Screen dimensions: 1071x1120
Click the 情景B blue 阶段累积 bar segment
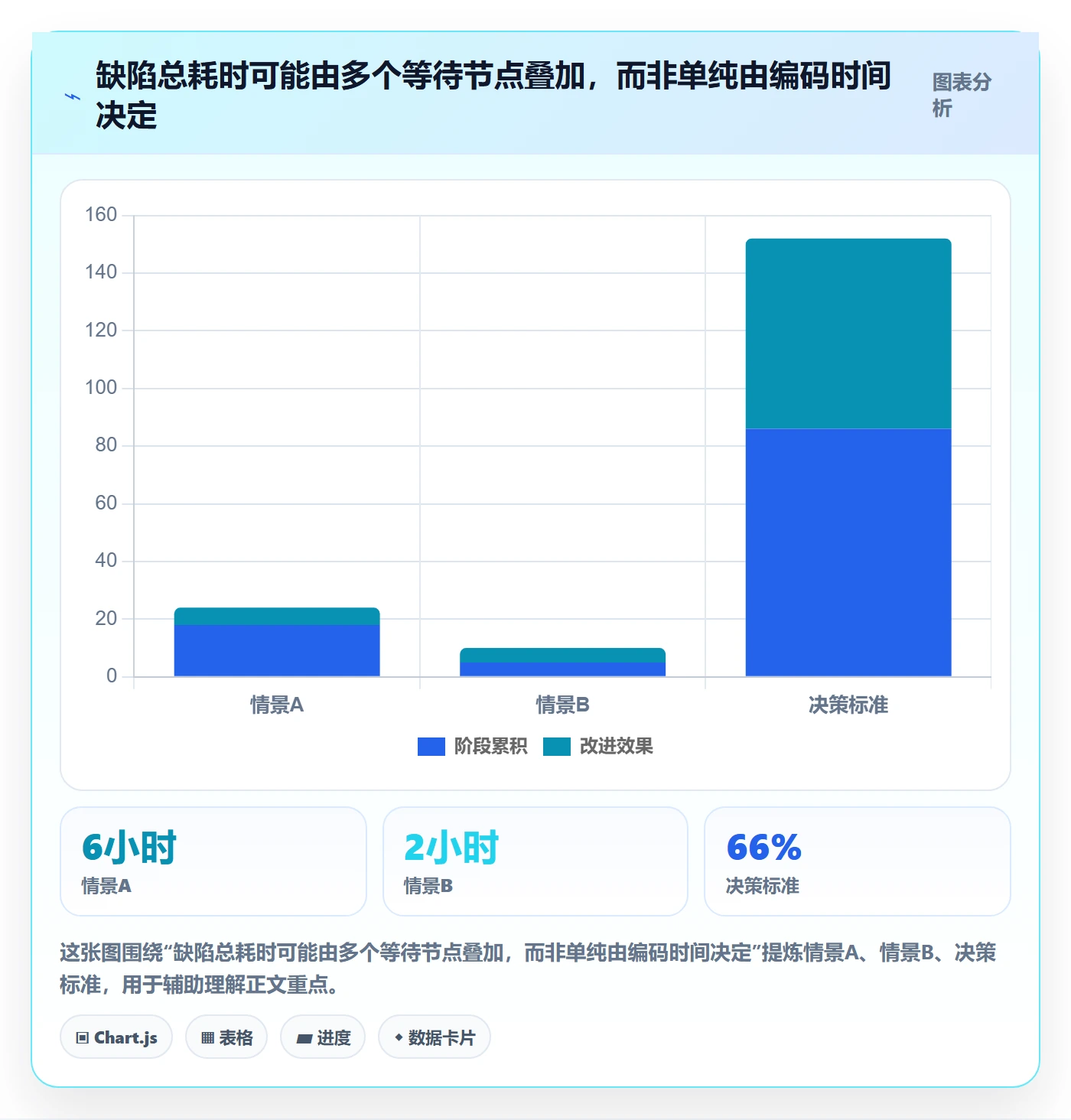562,669
